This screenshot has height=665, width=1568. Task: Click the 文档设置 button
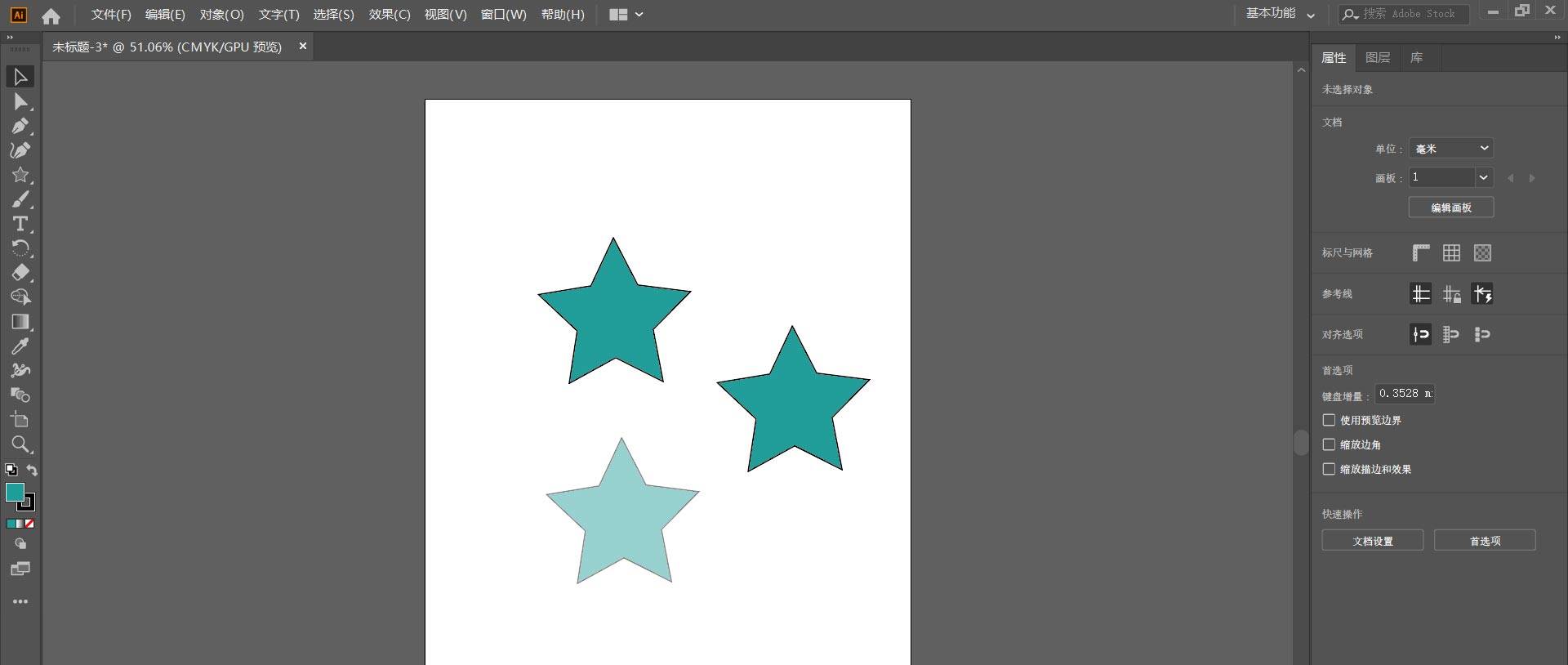1372,541
